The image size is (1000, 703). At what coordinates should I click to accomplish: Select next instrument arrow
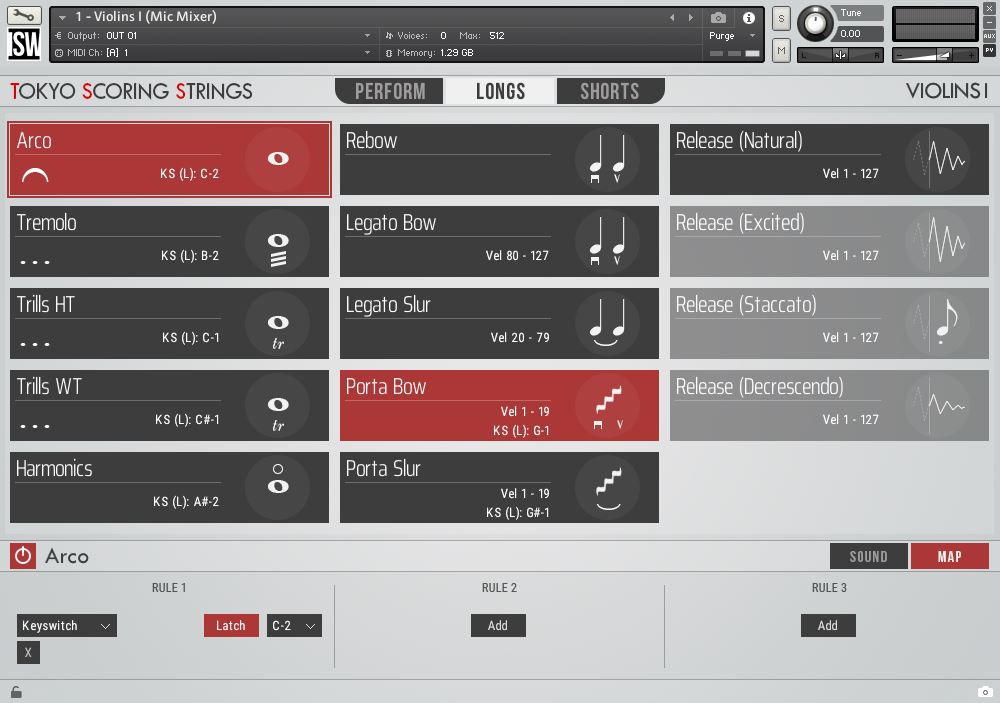point(691,18)
